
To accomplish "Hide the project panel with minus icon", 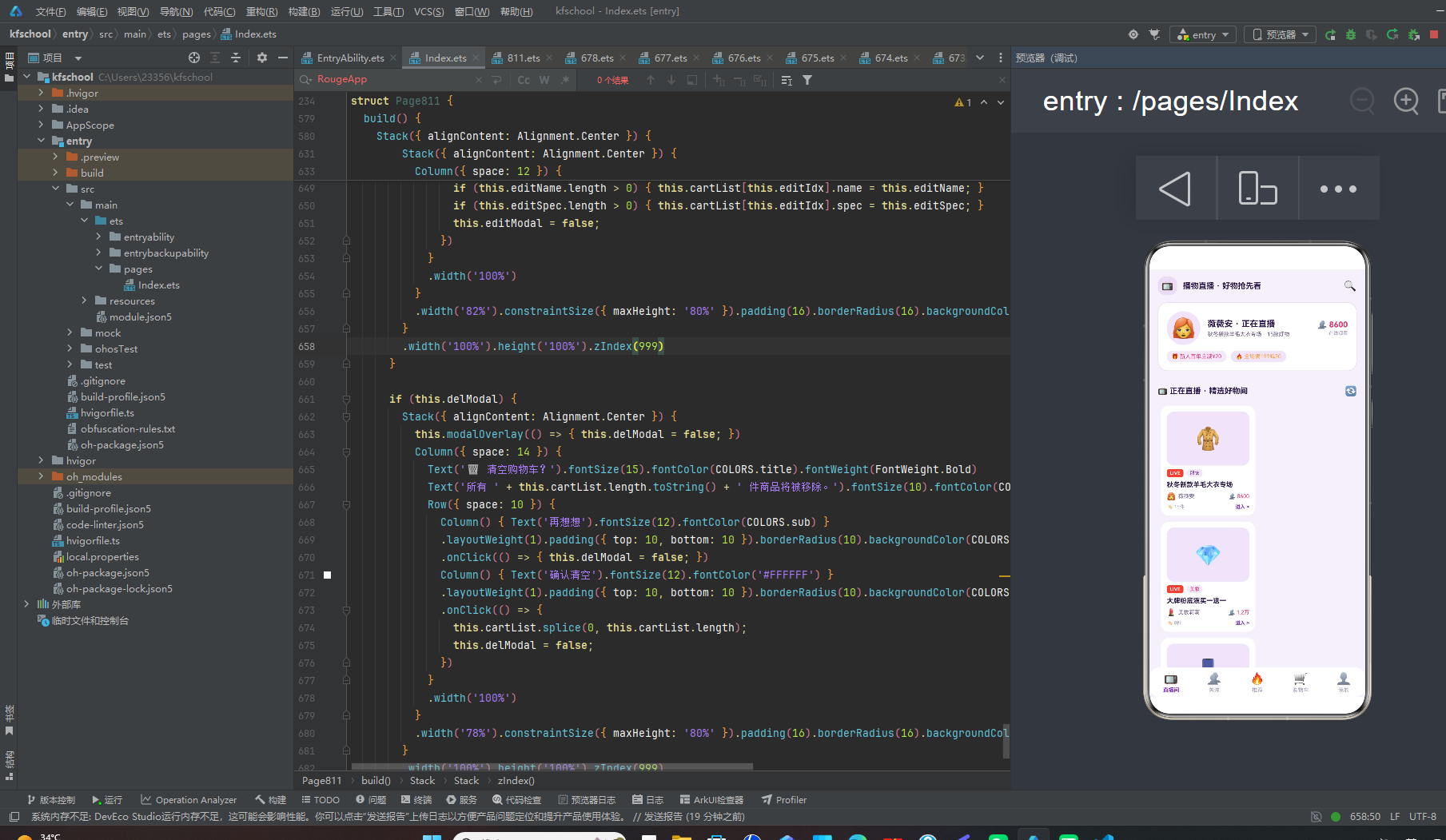I will click(x=282, y=58).
